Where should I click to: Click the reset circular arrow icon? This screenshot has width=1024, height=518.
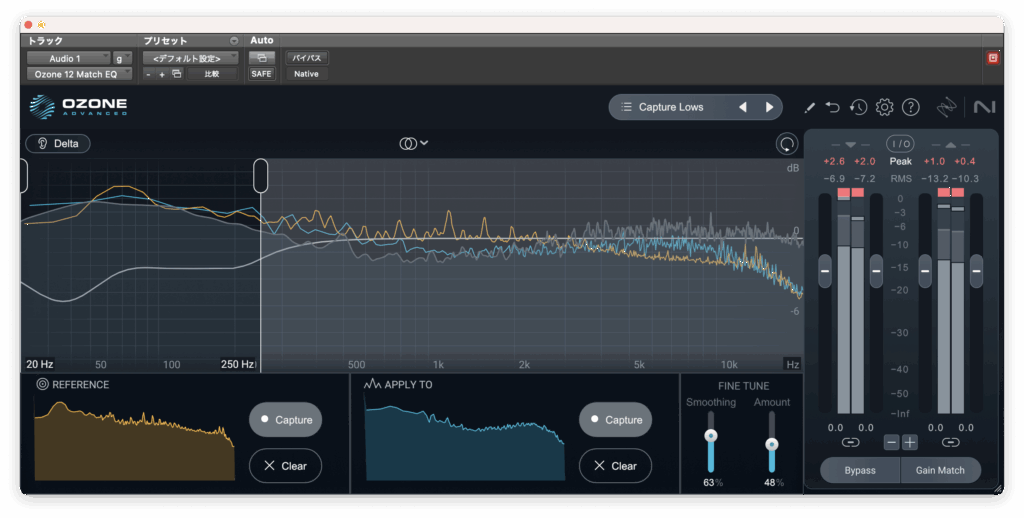[787, 144]
